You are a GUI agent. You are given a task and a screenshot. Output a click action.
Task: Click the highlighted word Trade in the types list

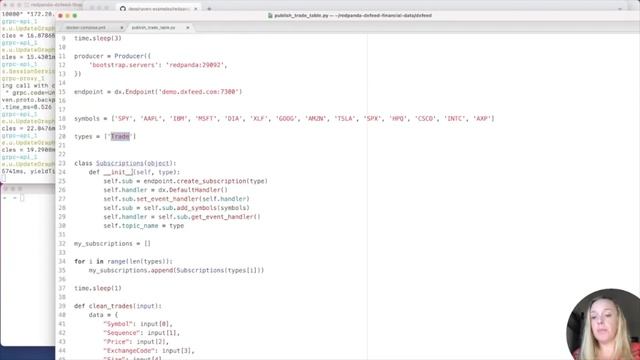[x=120, y=136]
